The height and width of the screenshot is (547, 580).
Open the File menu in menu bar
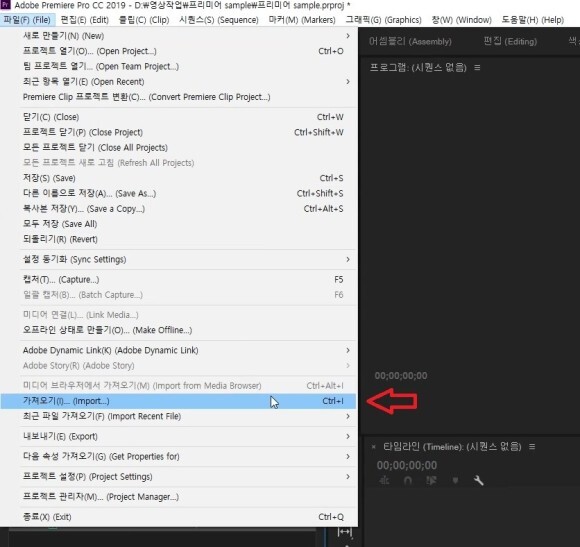click(27, 20)
